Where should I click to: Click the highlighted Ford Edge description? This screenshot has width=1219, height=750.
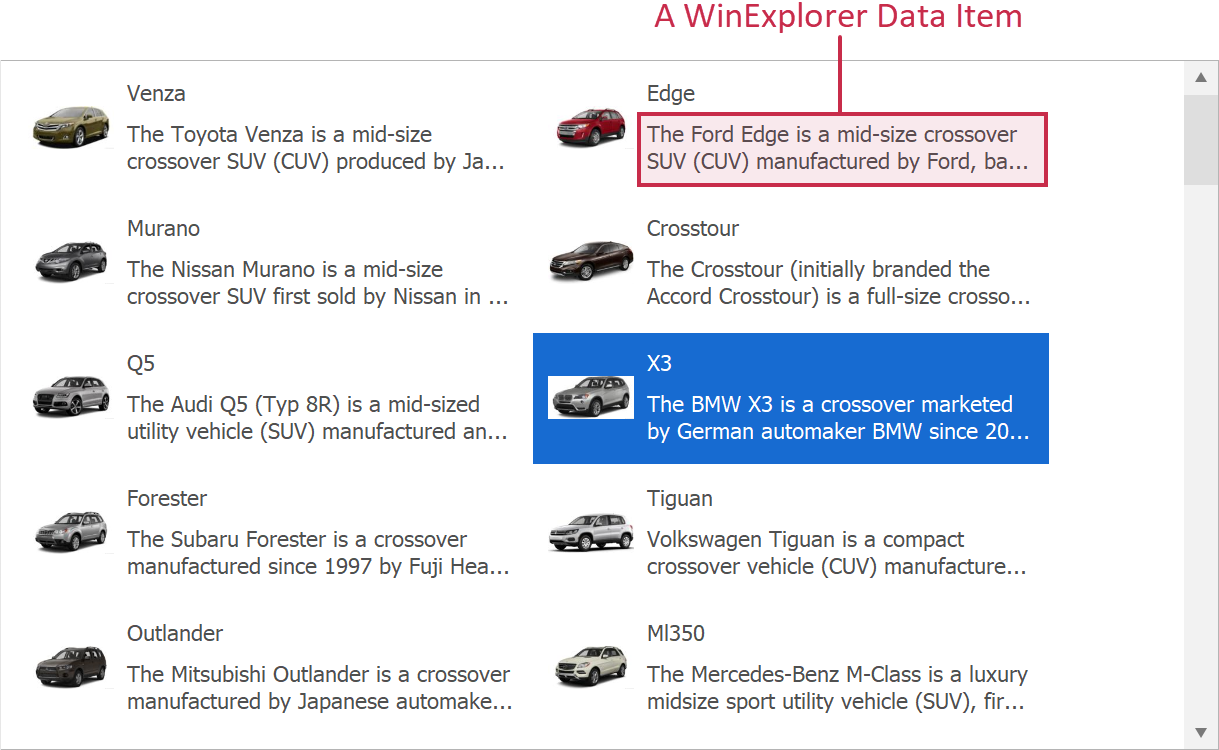coord(842,149)
